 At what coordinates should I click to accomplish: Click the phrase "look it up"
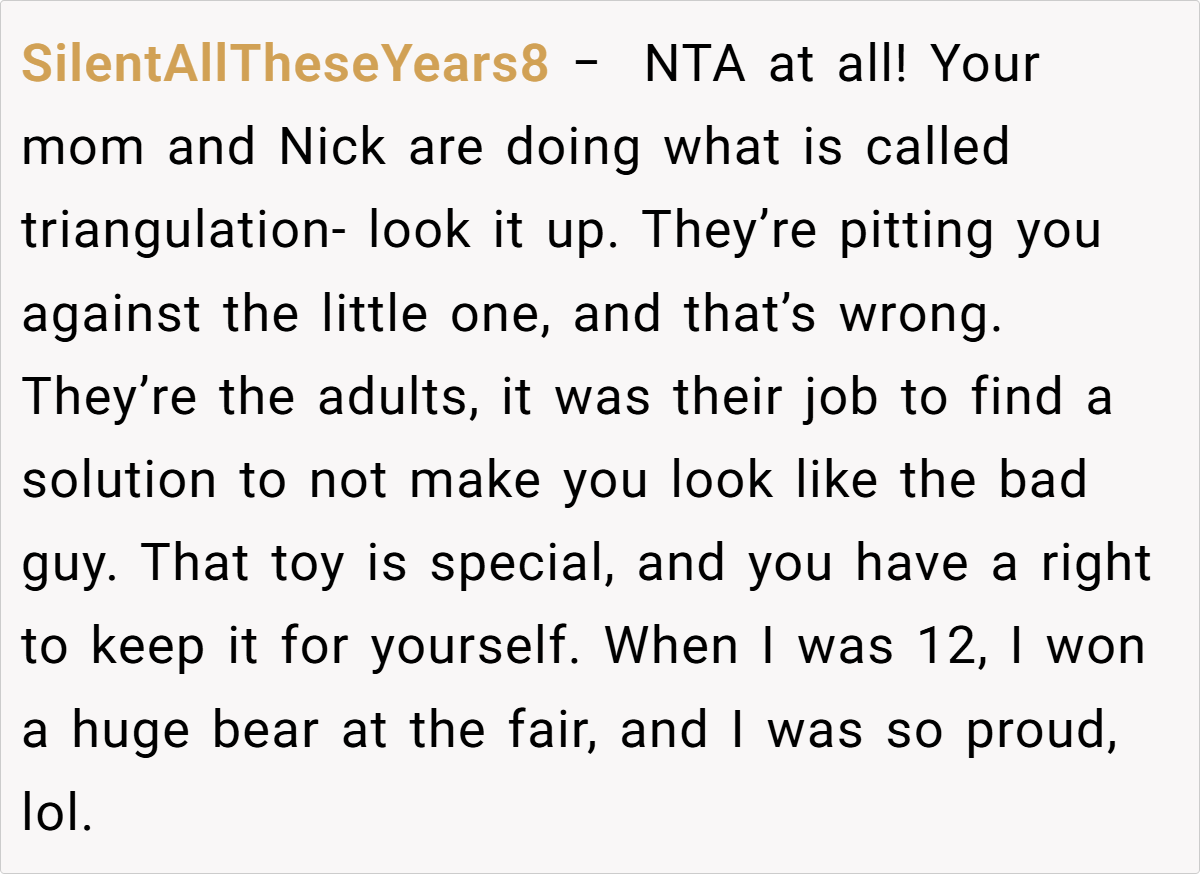point(496,232)
